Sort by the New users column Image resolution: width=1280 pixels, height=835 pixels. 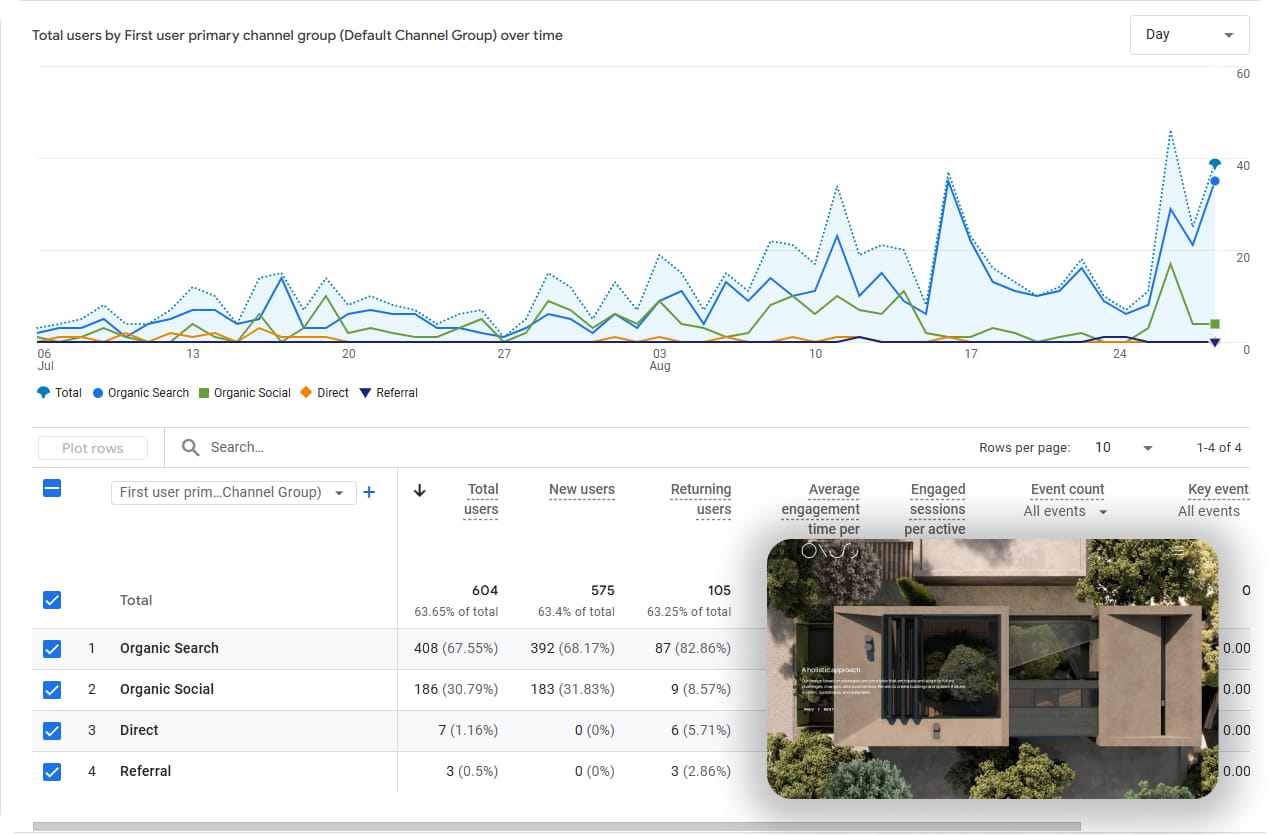click(x=581, y=490)
